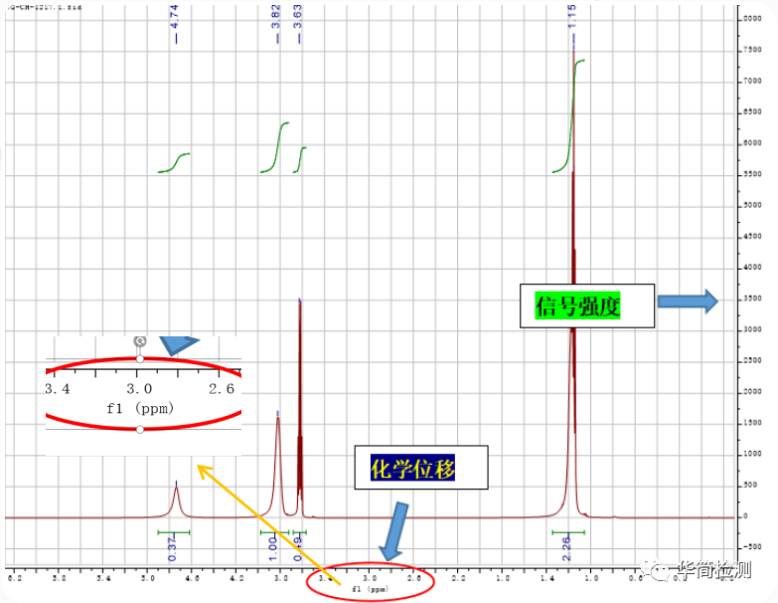Click the top resize handle of inset image
The height and width of the screenshot is (603, 778).
tap(140, 358)
